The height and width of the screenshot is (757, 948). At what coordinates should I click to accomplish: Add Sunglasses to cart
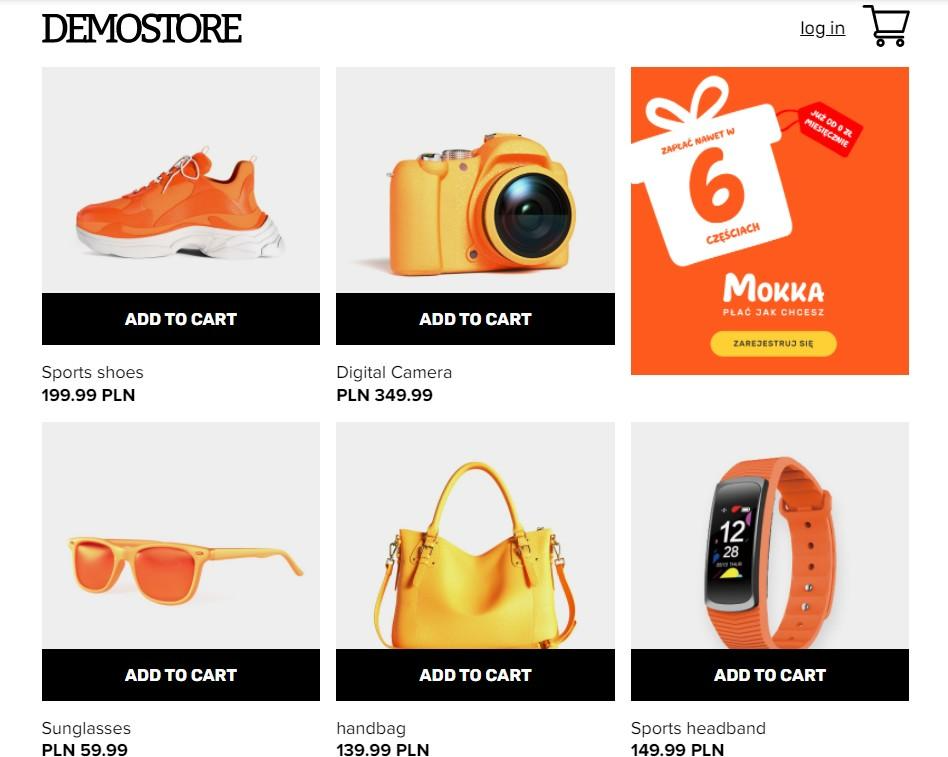181,675
